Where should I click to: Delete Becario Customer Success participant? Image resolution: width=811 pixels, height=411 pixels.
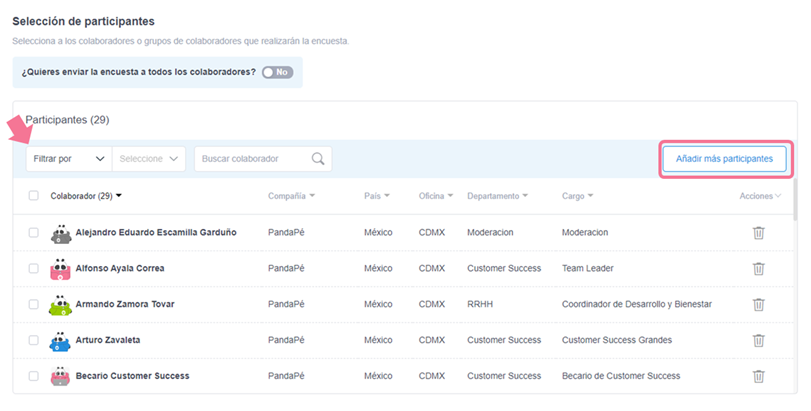pyautogui.click(x=758, y=376)
